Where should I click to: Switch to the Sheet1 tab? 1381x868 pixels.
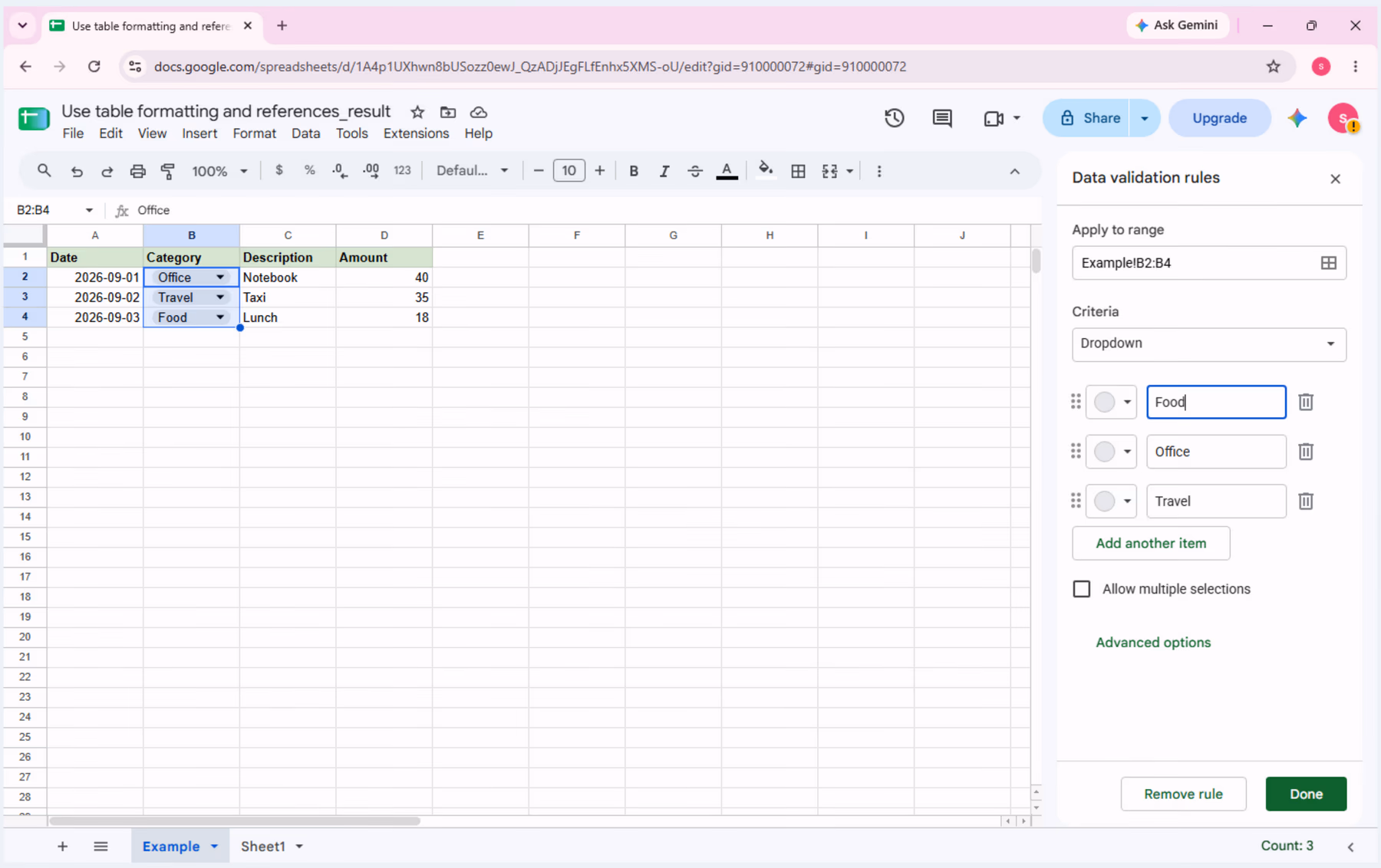click(x=263, y=847)
